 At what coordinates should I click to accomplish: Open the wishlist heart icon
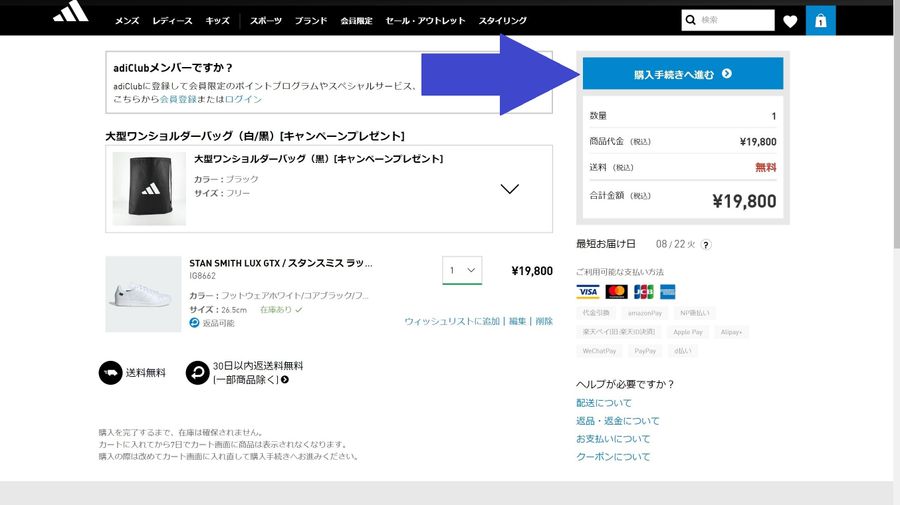790,21
